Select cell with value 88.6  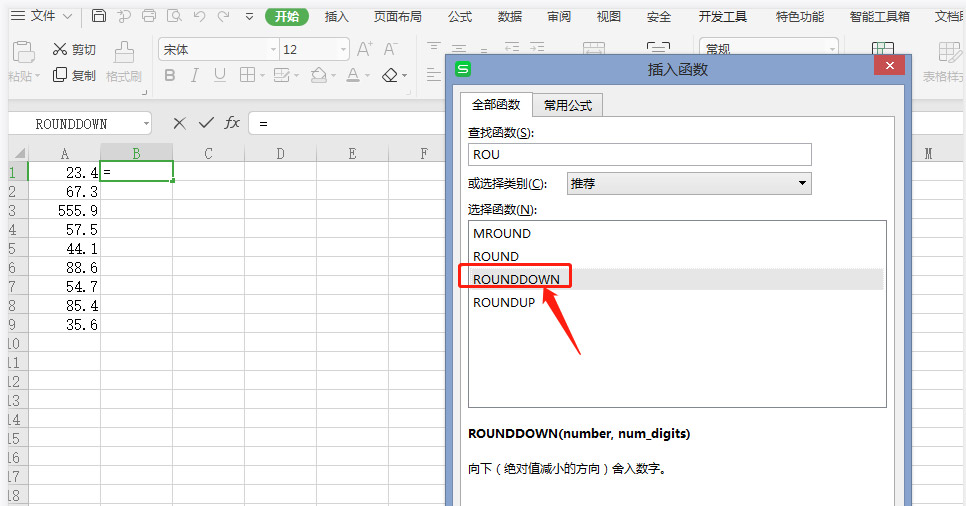click(64, 267)
